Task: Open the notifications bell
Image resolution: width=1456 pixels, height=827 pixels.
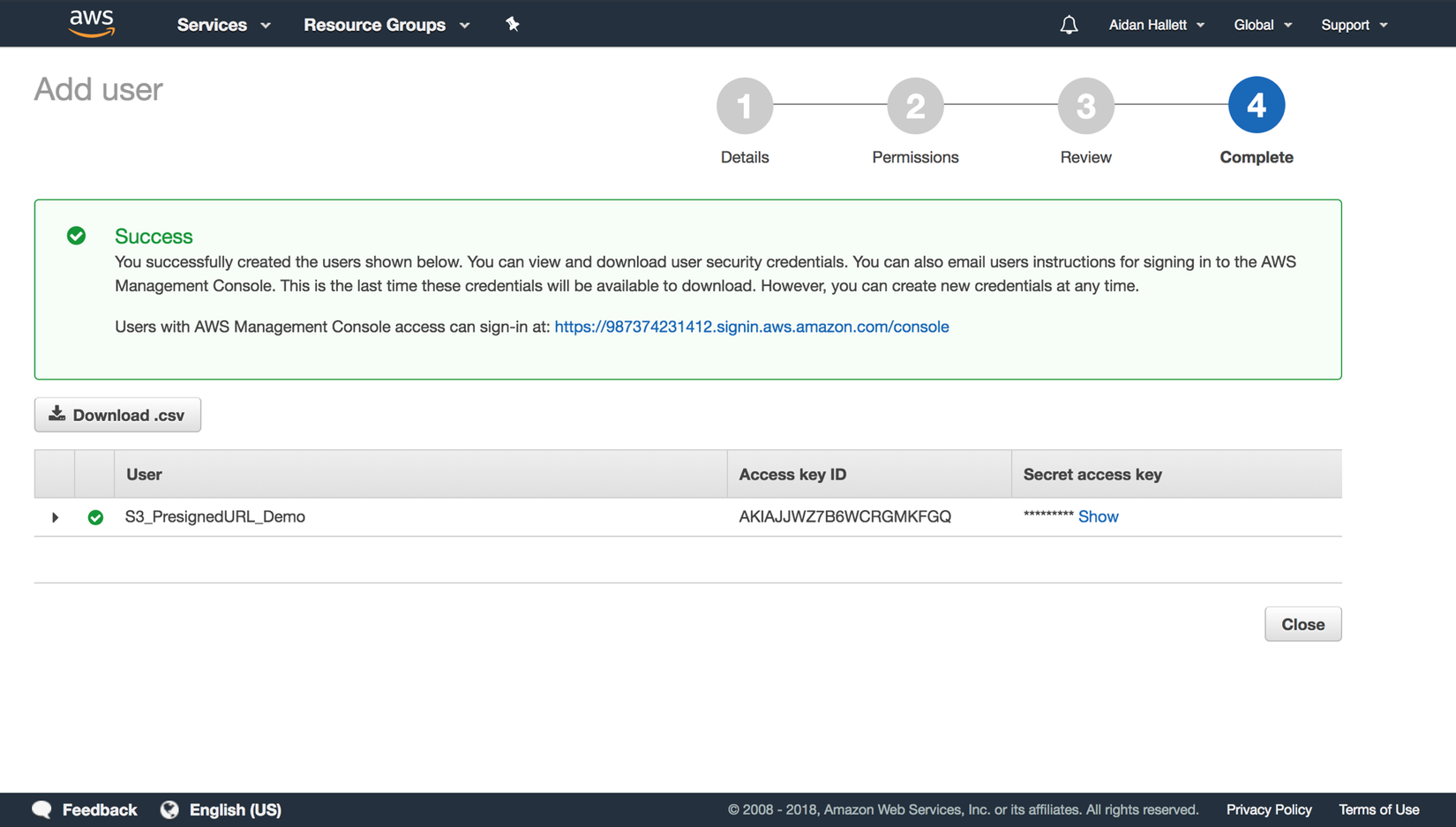Action: coord(1069,25)
